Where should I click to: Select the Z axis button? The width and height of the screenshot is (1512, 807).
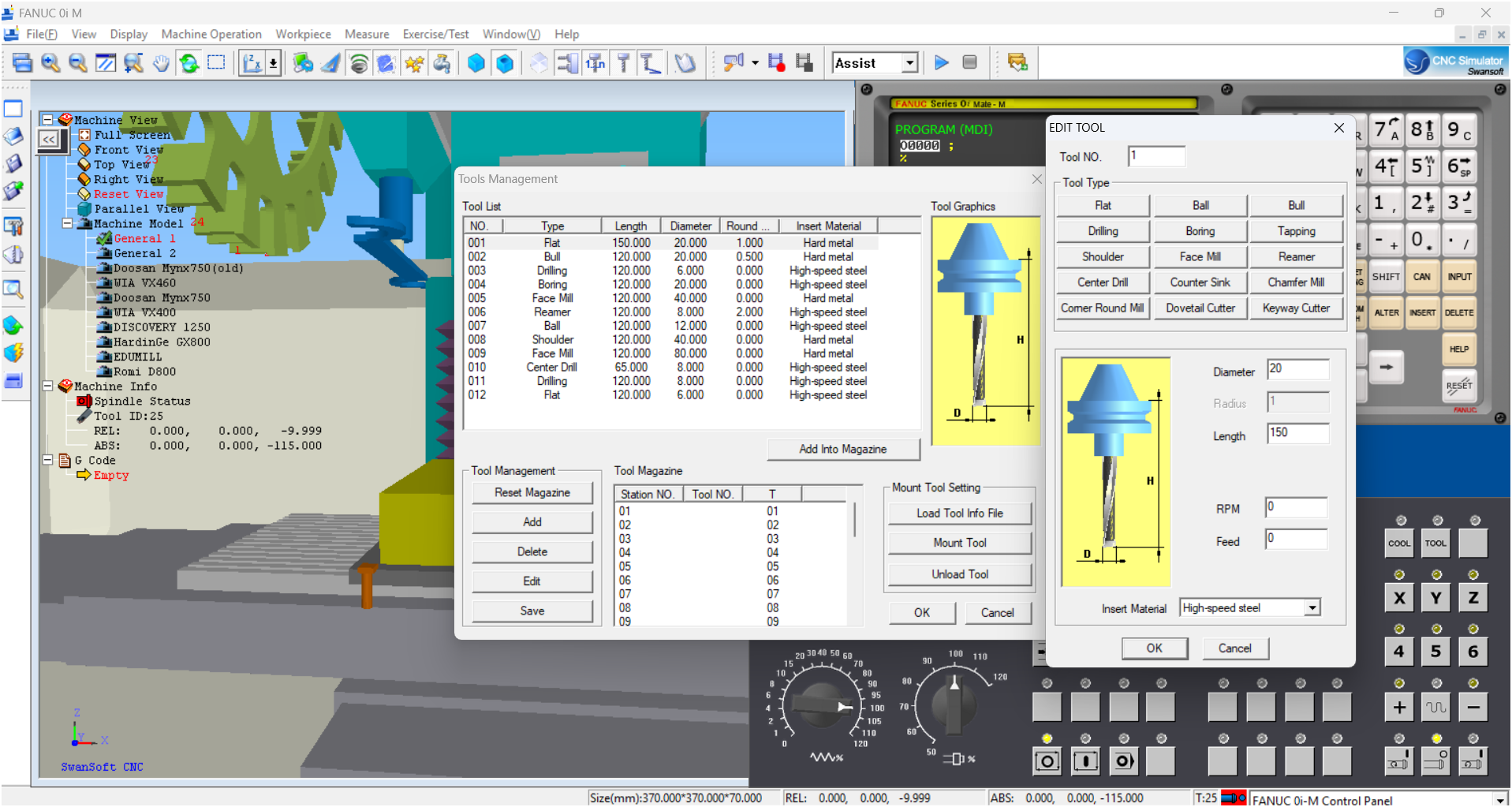[x=1473, y=597]
